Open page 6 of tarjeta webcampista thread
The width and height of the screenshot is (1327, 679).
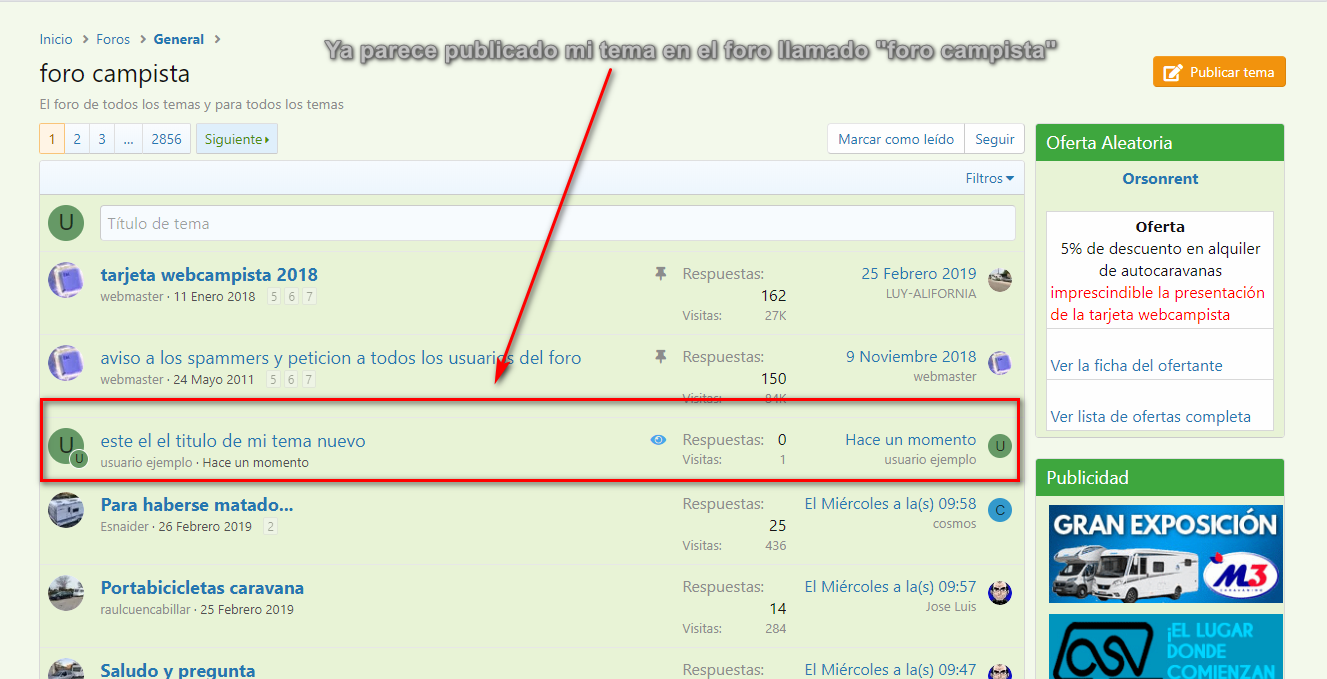tap(292, 296)
